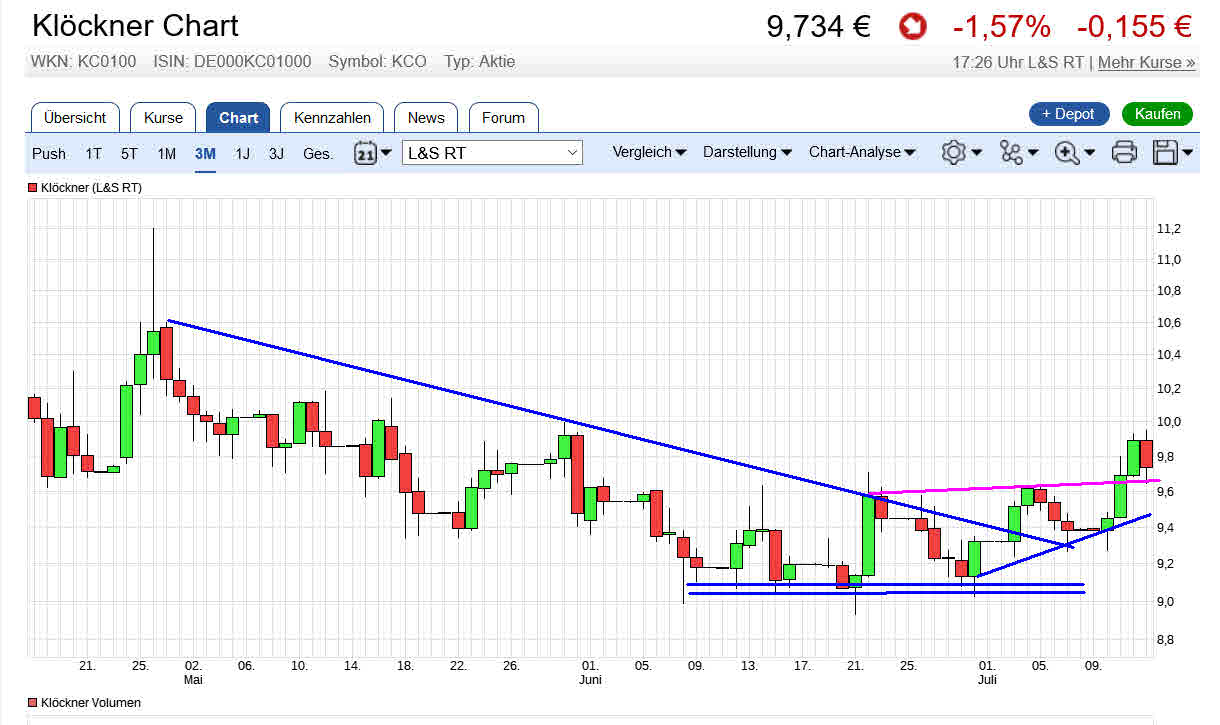This screenshot has height=725, width=1220.
Task: Select the Ges. timeframe
Action: [318, 154]
